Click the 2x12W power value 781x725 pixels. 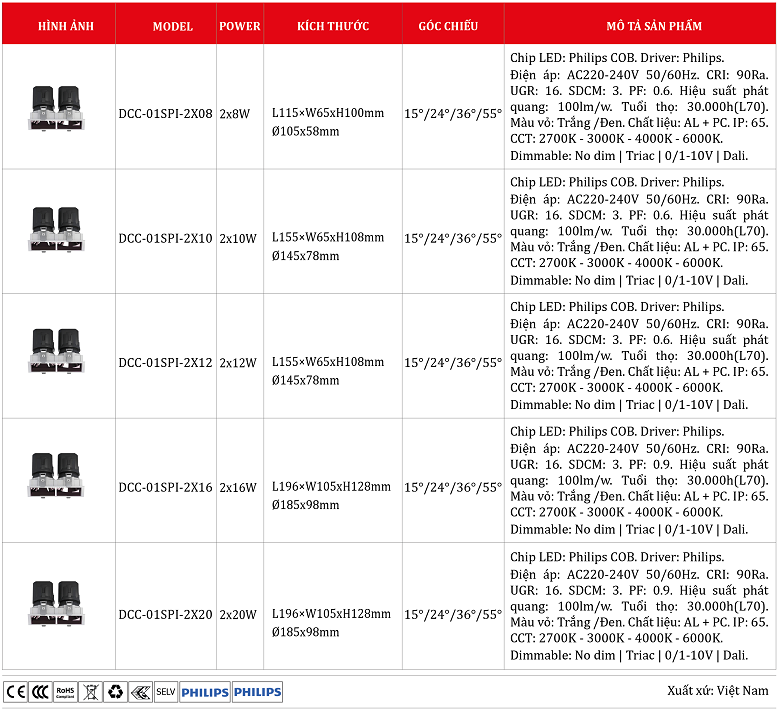[x=238, y=362]
